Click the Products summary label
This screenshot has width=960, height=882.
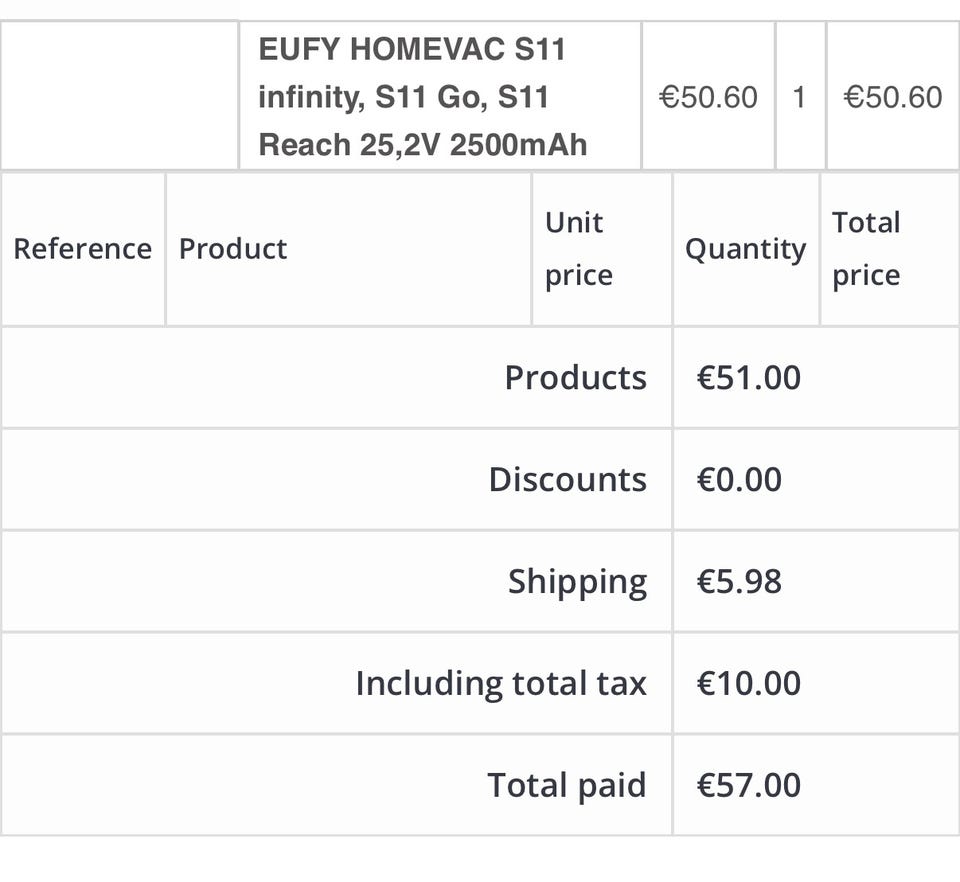(575, 378)
